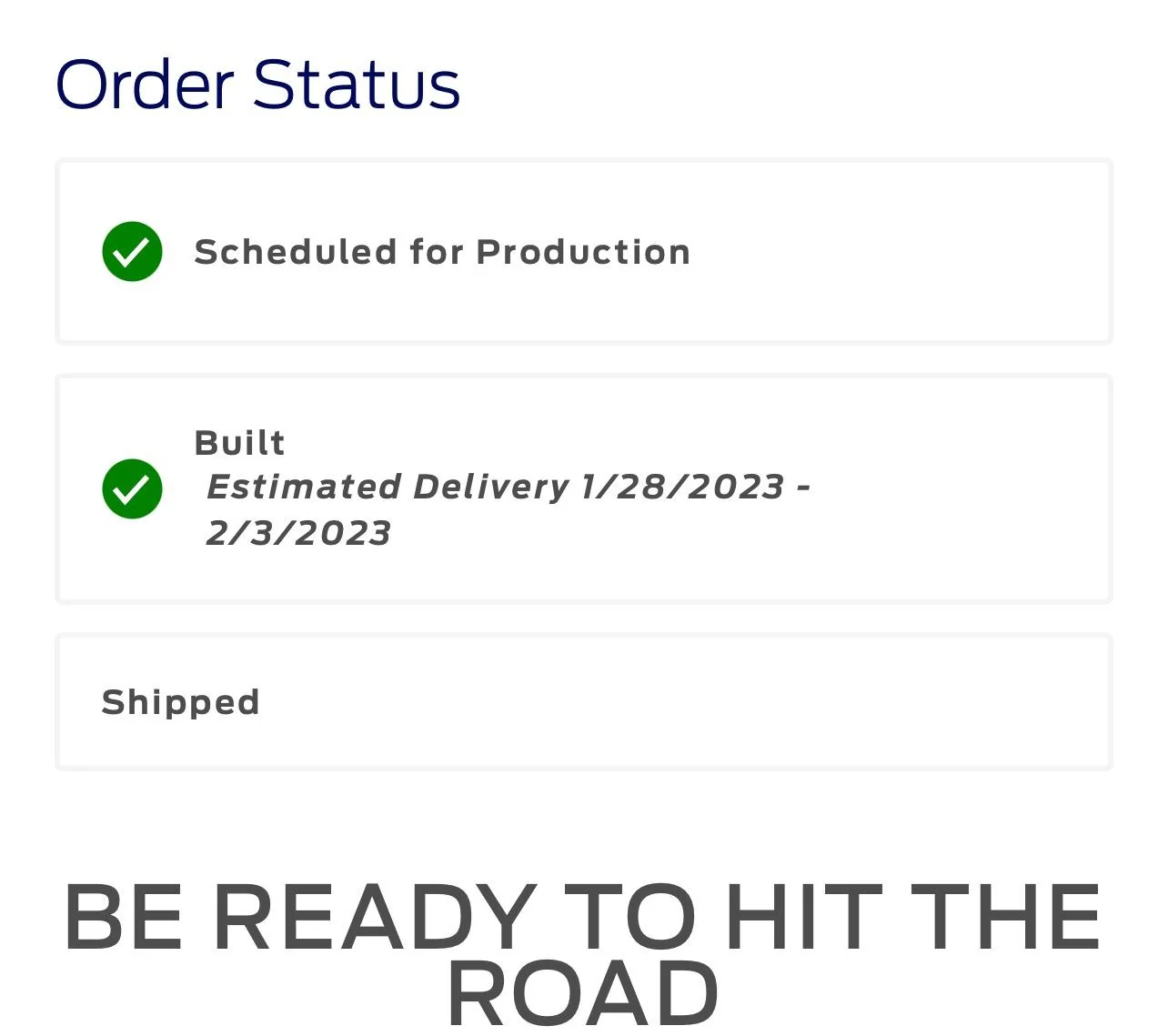Click the word Scheduled in the first card

[x=296, y=252]
